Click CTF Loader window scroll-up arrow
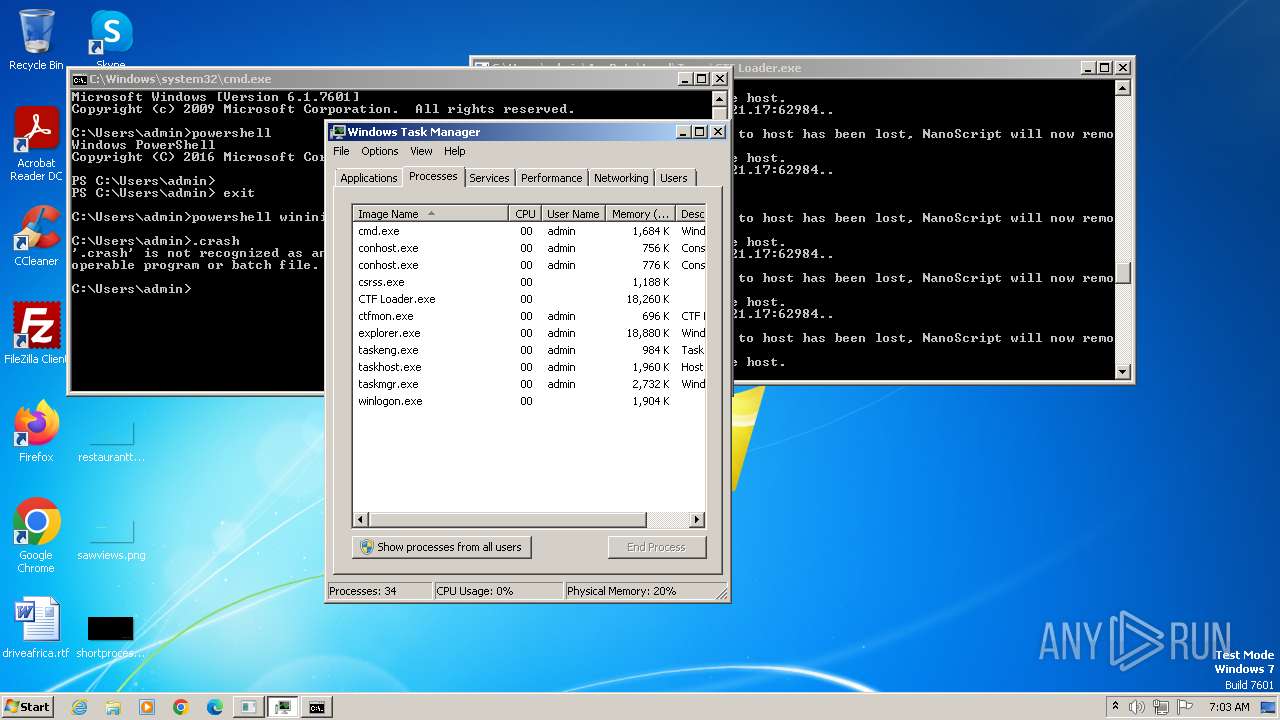 tap(1123, 88)
